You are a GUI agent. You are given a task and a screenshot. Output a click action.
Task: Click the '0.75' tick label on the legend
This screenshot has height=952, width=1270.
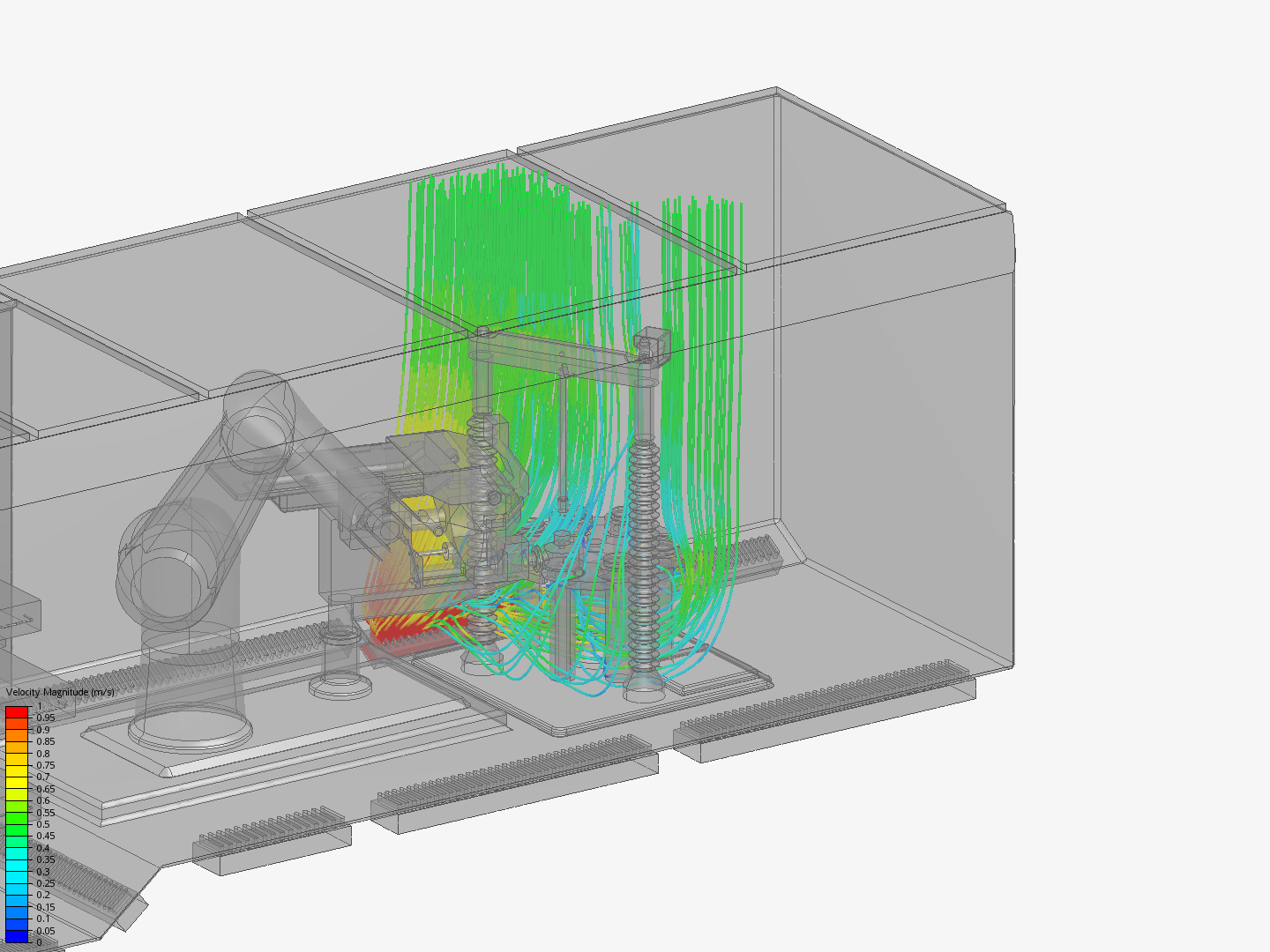pos(45,765)
